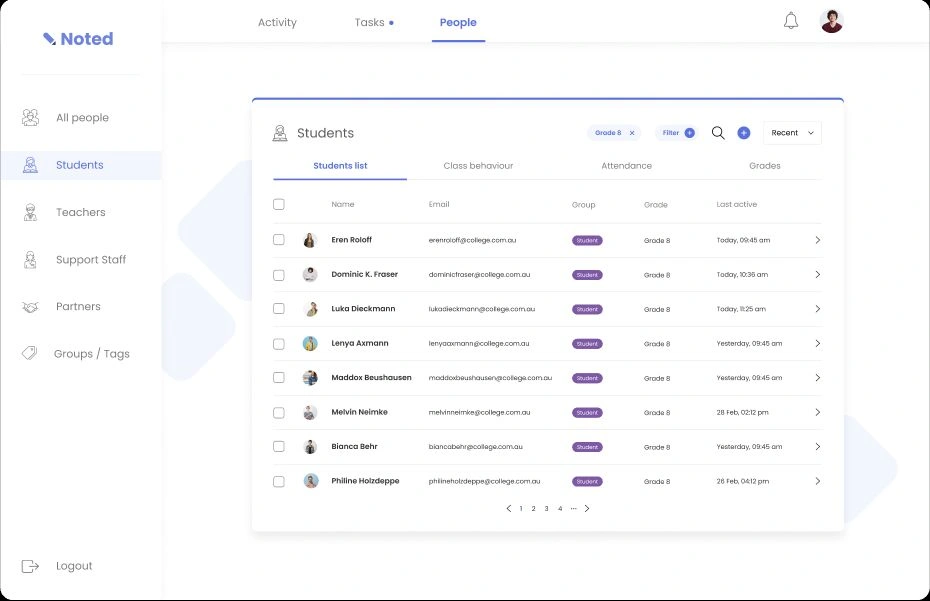Tick the checkbox for Lenya Axmann
930x601 pixels.
[279, 344]
